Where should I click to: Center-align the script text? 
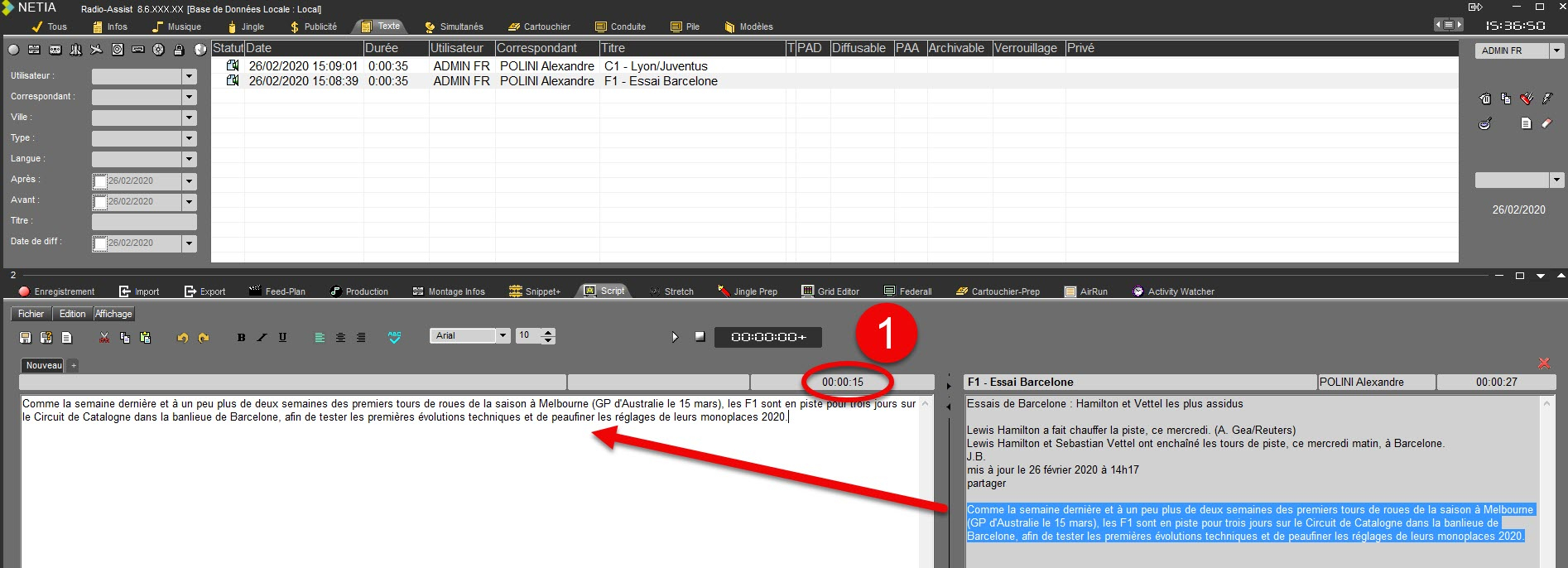(x=340, y=337)
